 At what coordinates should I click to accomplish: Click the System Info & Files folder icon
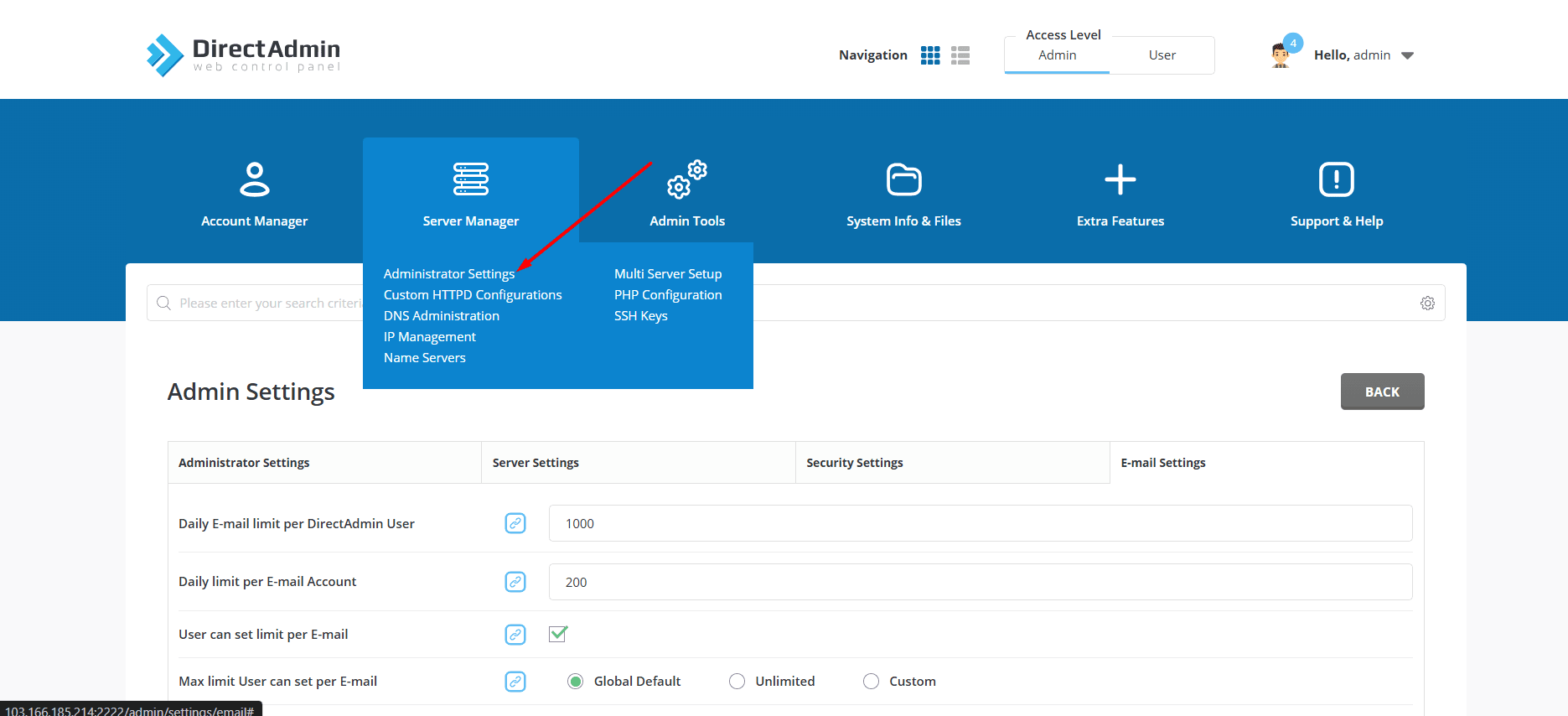pos(903,179)
